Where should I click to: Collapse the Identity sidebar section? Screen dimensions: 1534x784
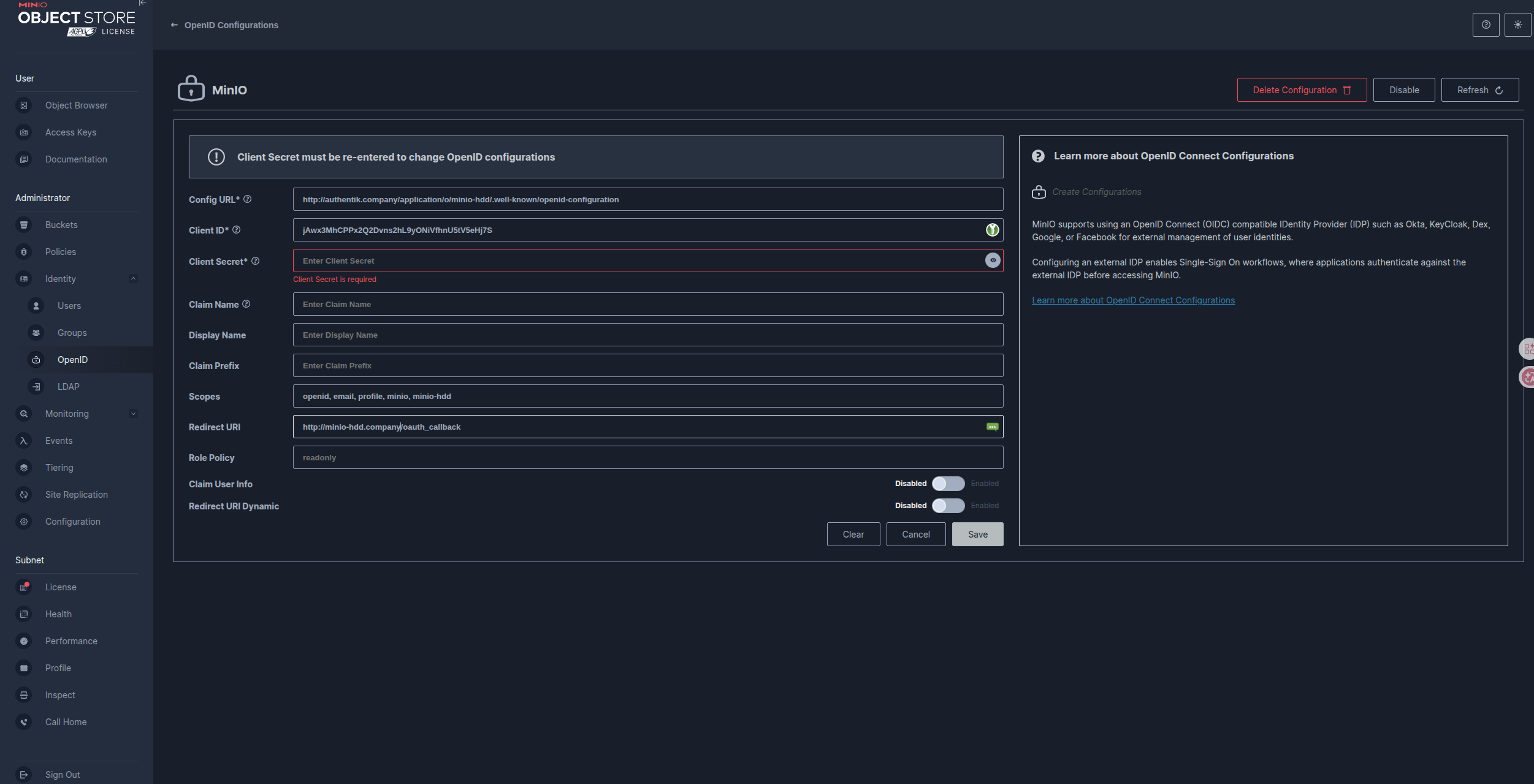coord(133,279)
